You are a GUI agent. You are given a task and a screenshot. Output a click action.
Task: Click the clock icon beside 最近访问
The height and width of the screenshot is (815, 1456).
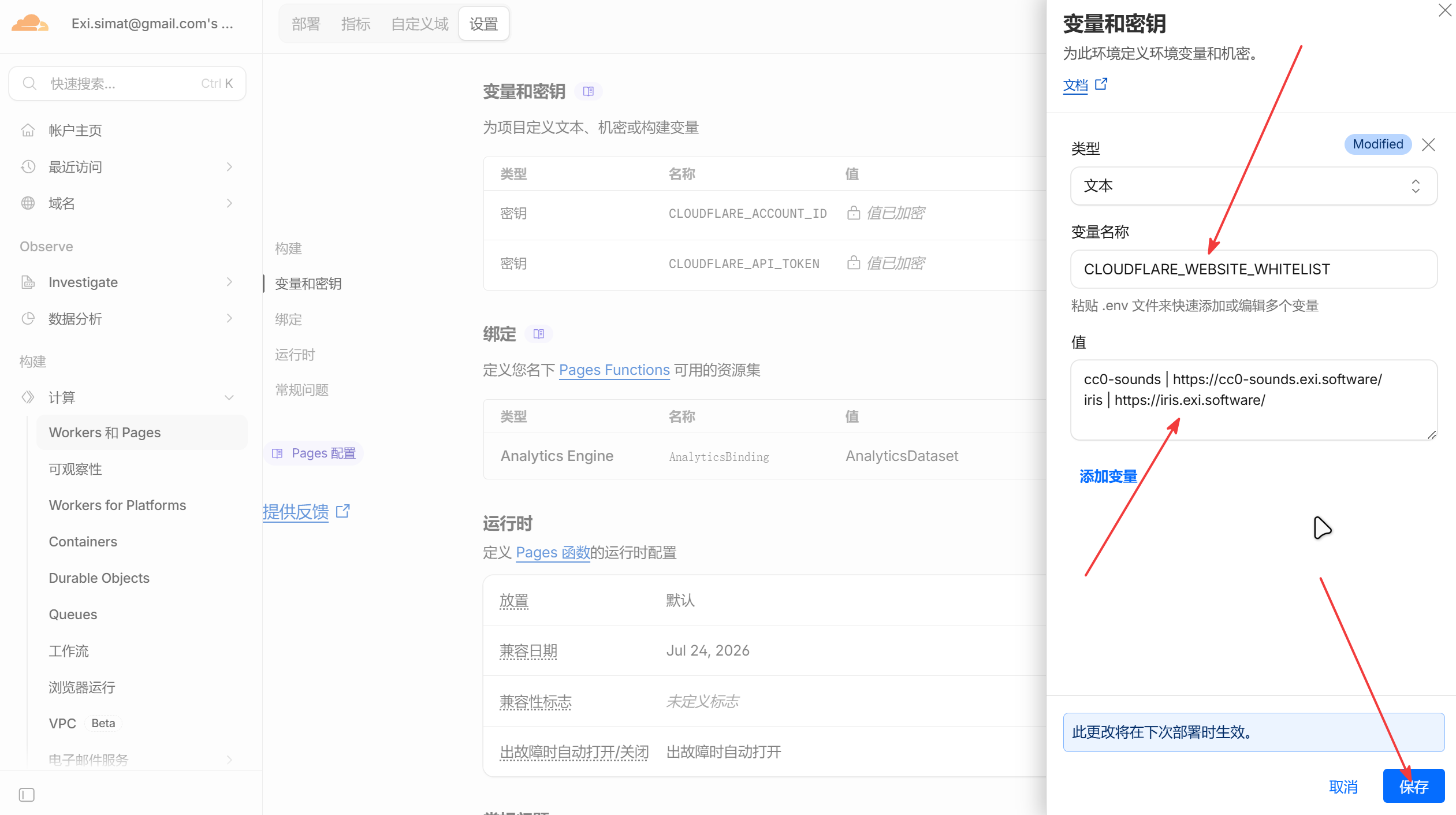[28, 167]
